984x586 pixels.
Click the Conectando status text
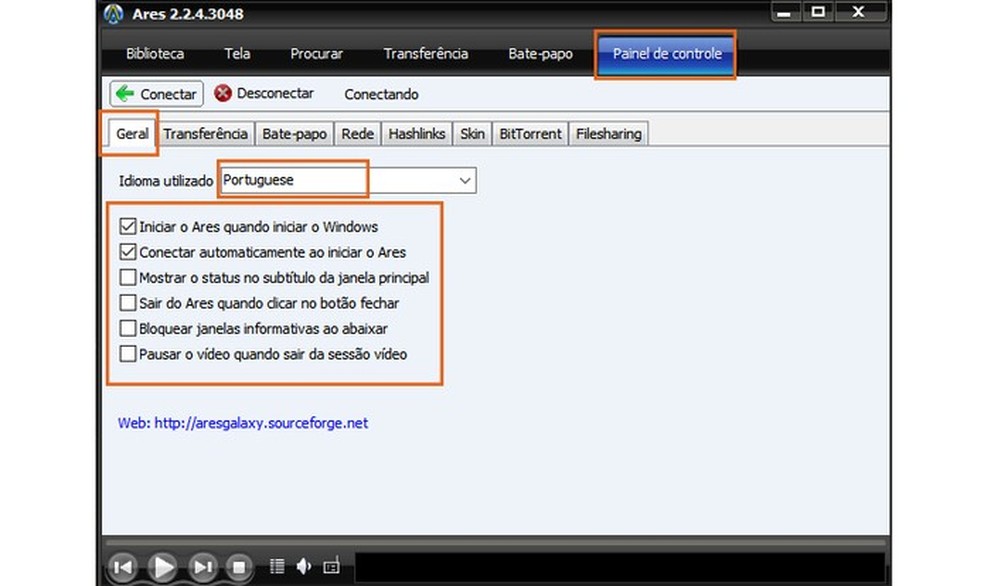382,94
